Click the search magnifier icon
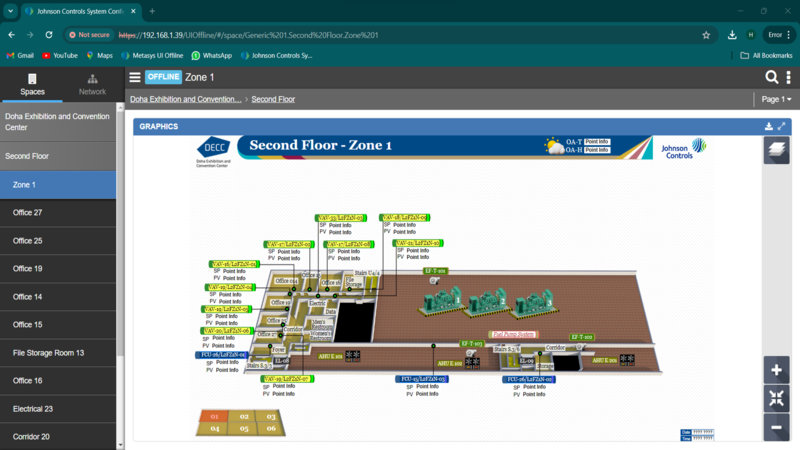Screen dimensions: 800x450 [x=771, y=77]
